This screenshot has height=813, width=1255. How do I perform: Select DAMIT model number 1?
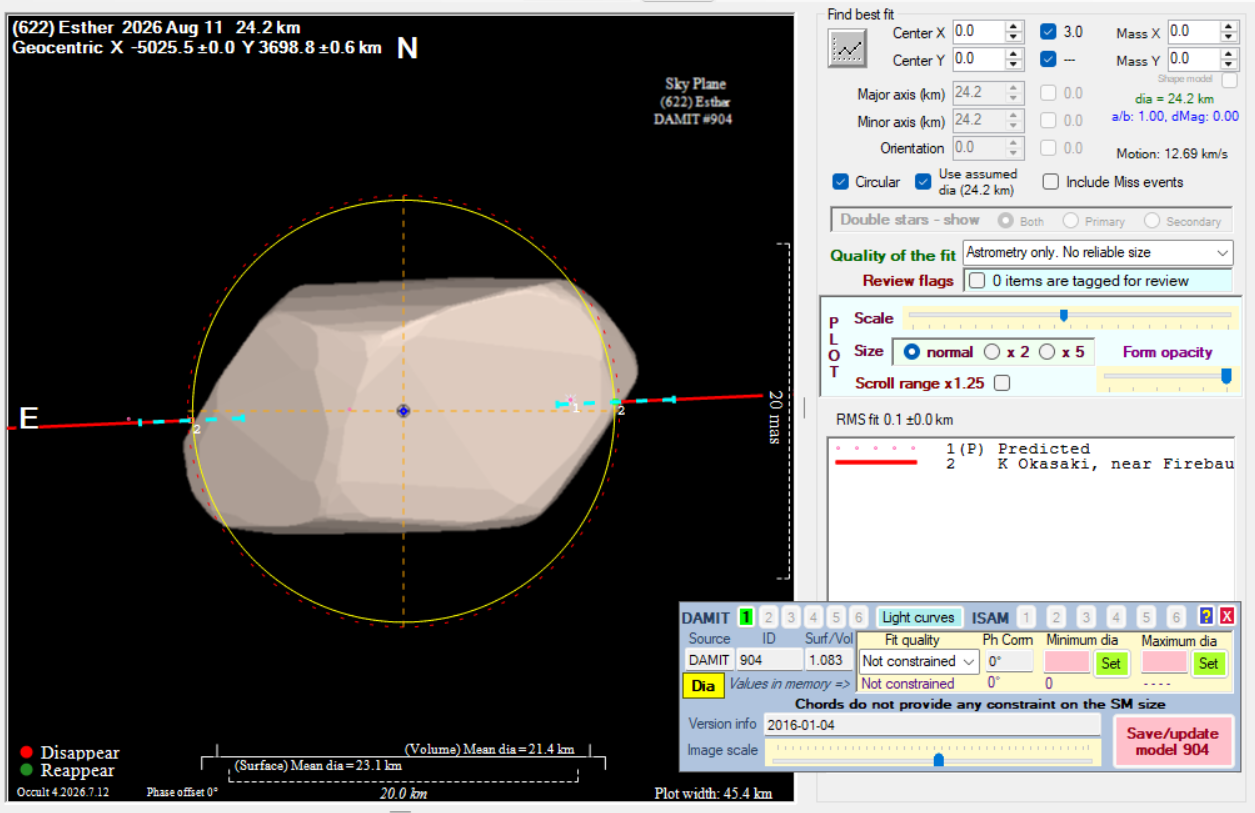tap(745, 617)
